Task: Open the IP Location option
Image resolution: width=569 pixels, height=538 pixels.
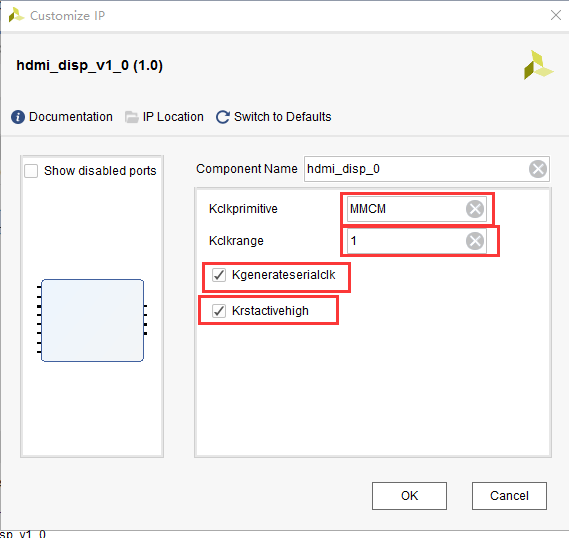Action: [x=173, y=117]
